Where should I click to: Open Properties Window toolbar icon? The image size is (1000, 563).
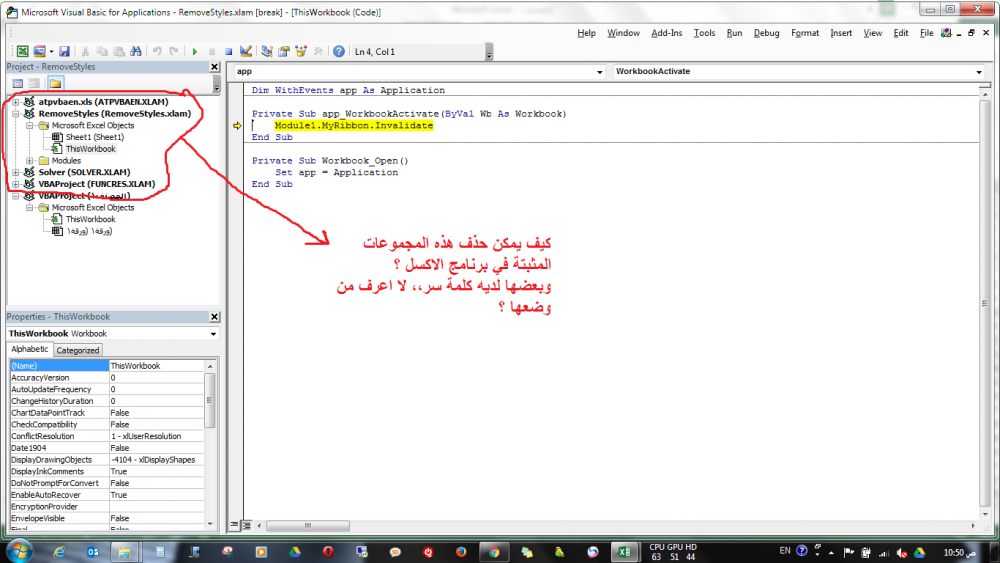[x=284, y=52]
